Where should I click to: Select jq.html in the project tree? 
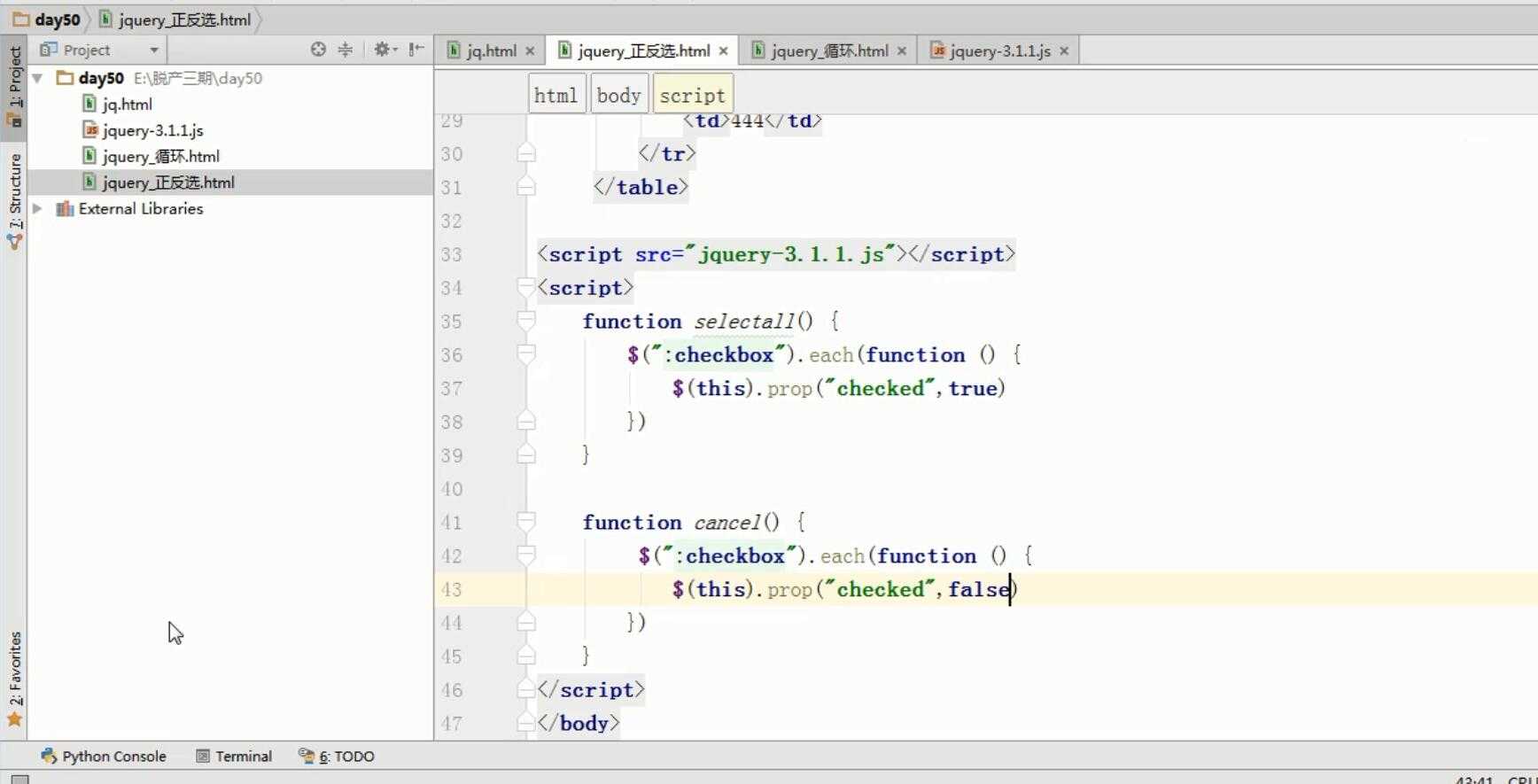tap(127, 104)
